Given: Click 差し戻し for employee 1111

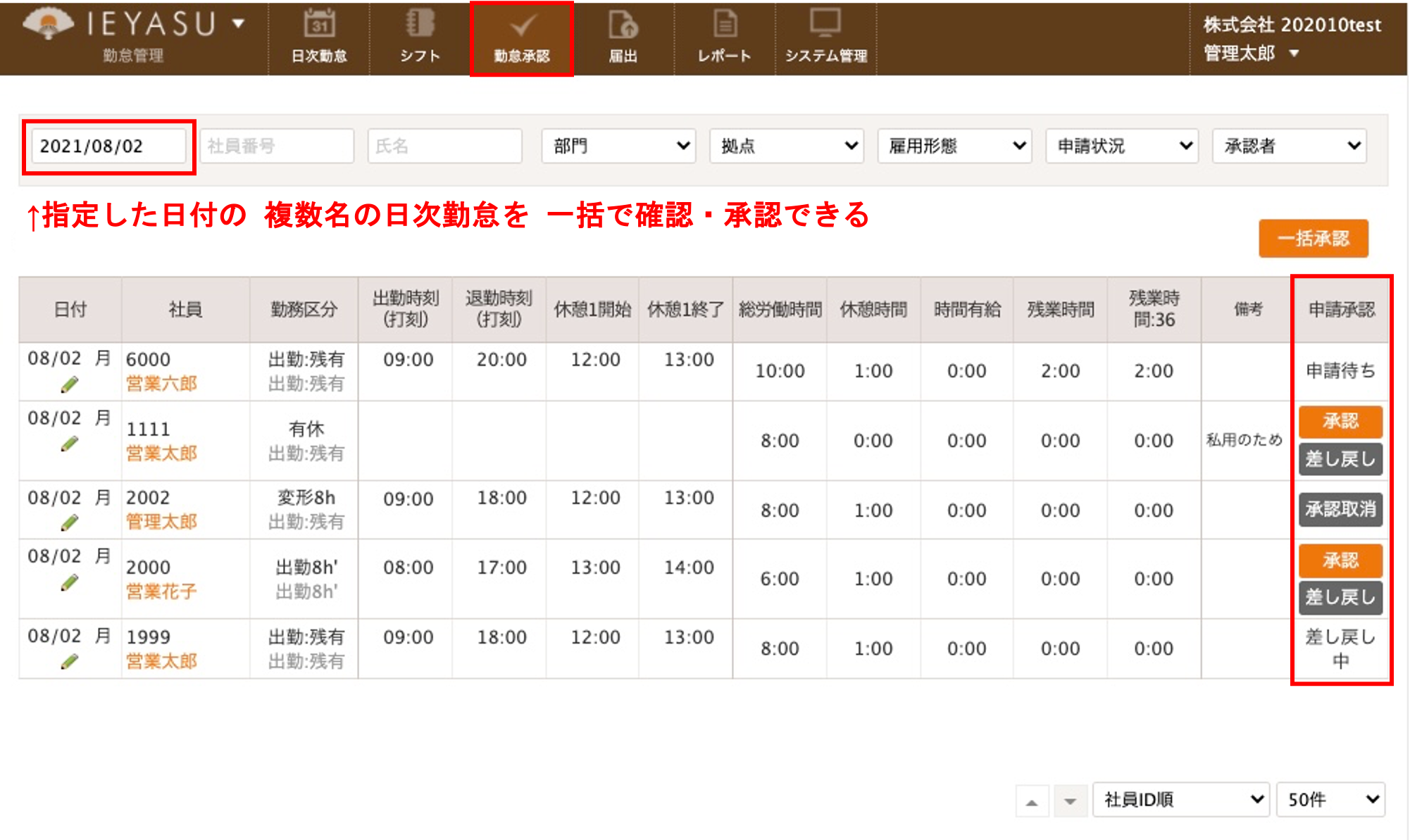Looking at the screenshot, I should 1340,459.
